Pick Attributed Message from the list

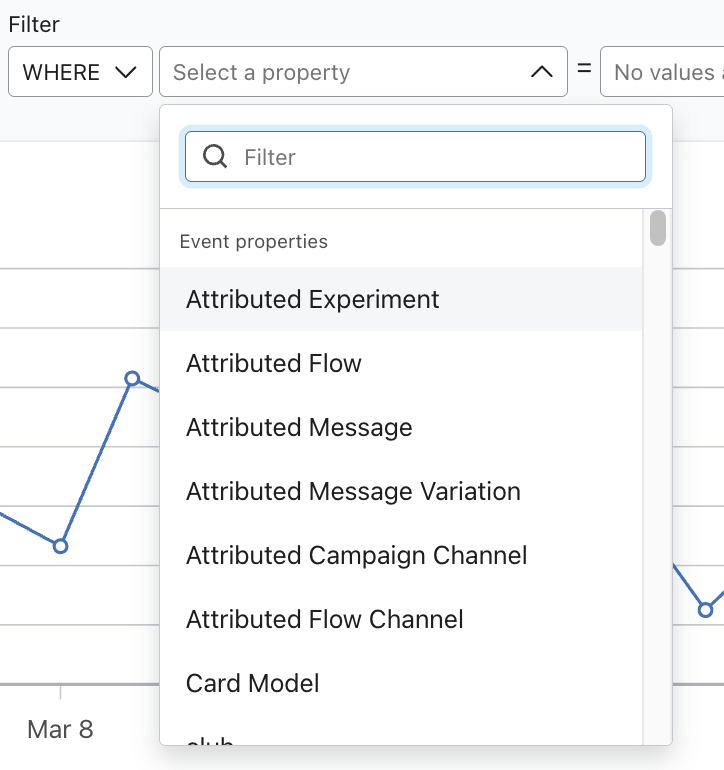(299, 427)
